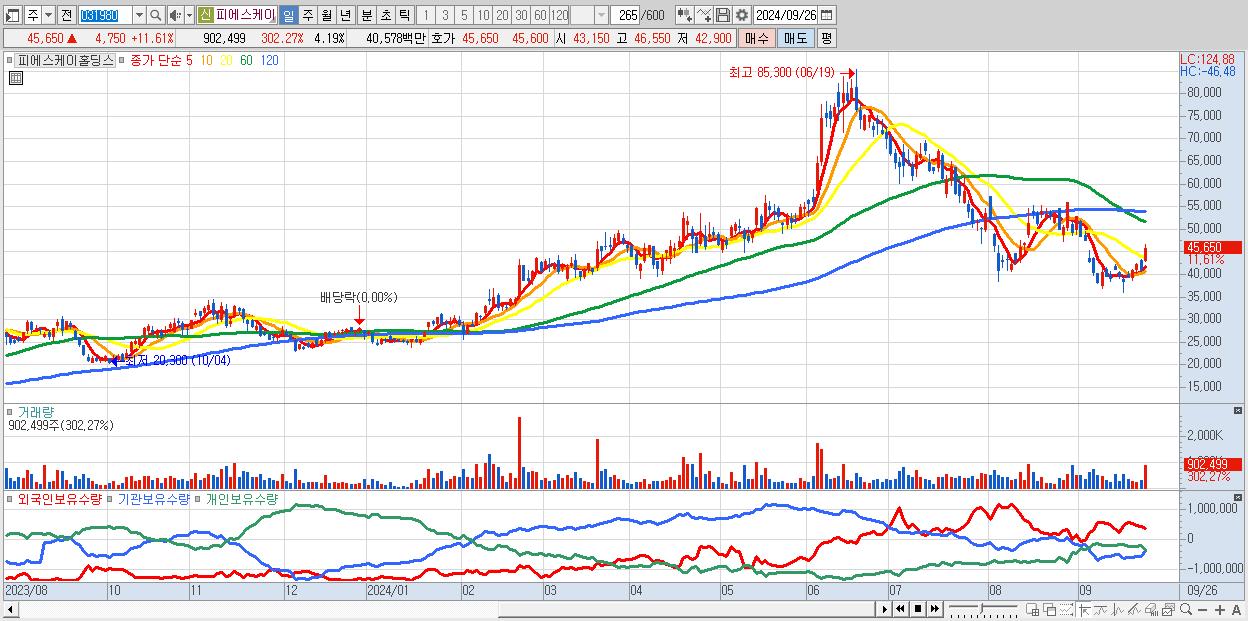Open dropdown arrow right of interval 120
The height and width of the screenshot is (621, 1248).
601,15
